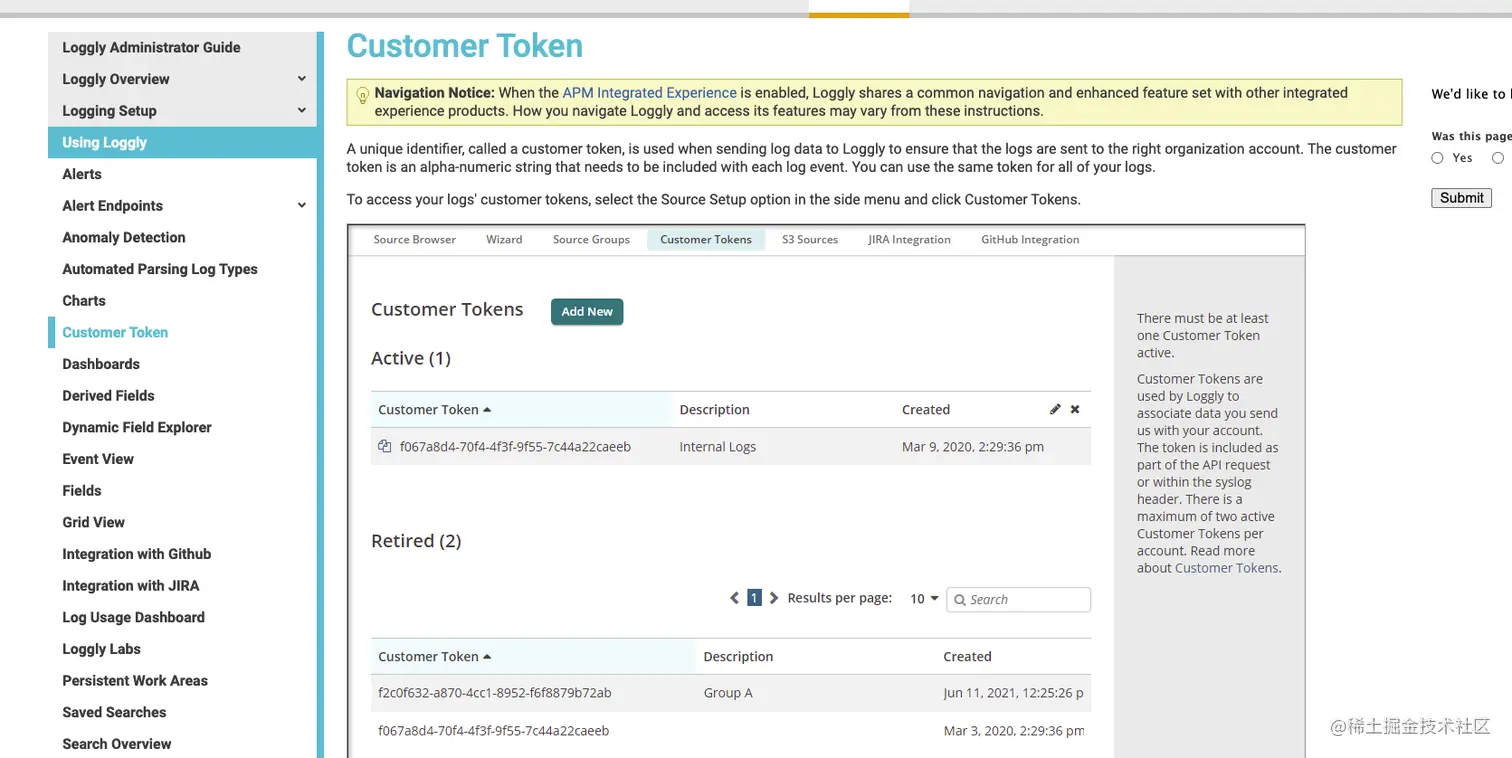The height and width of the screenshot is (758, 1512).
Task: Click the Group A description cell
Action: click(728, 692)
